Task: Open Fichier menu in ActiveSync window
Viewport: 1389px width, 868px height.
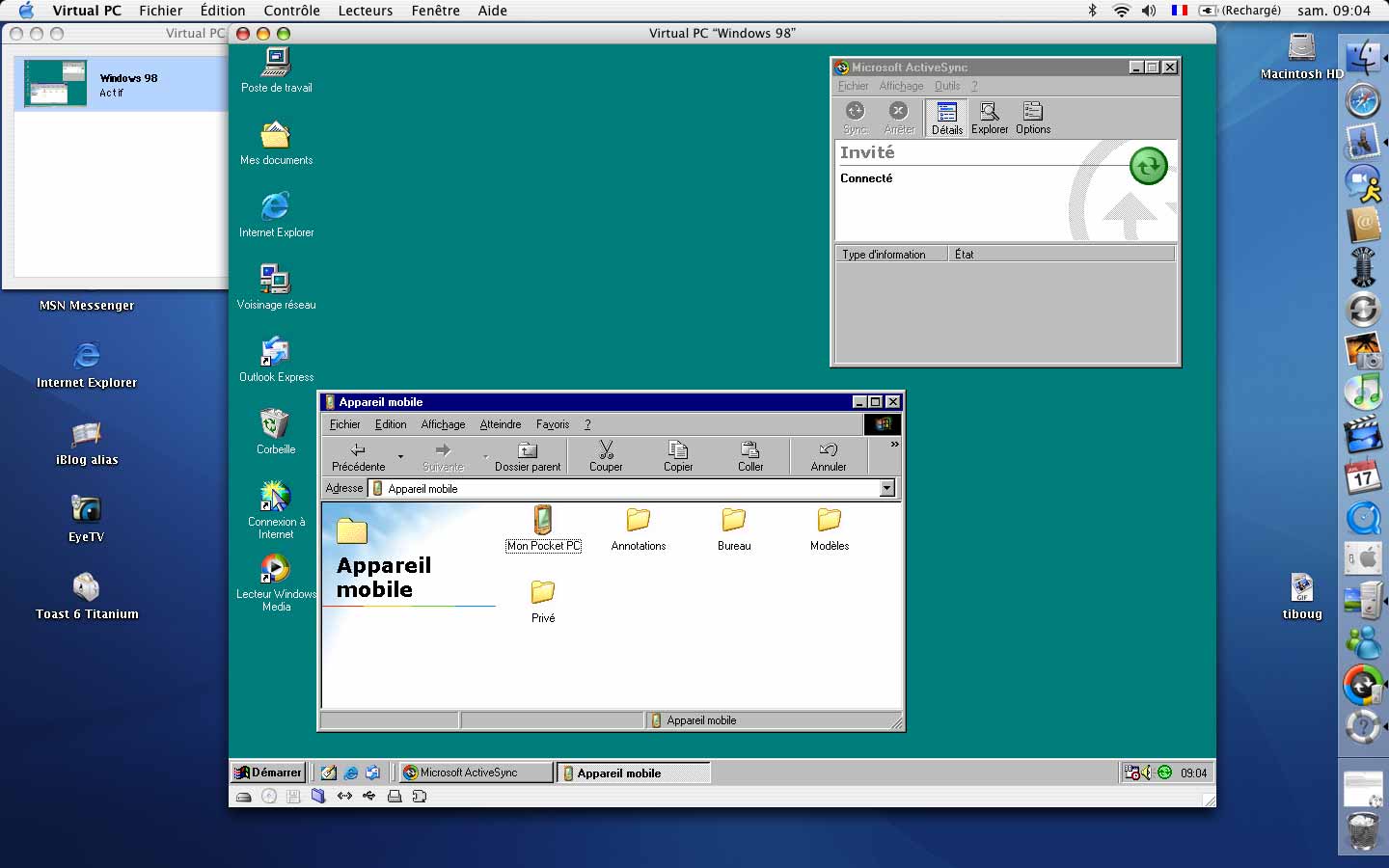Action: point(853,86)
